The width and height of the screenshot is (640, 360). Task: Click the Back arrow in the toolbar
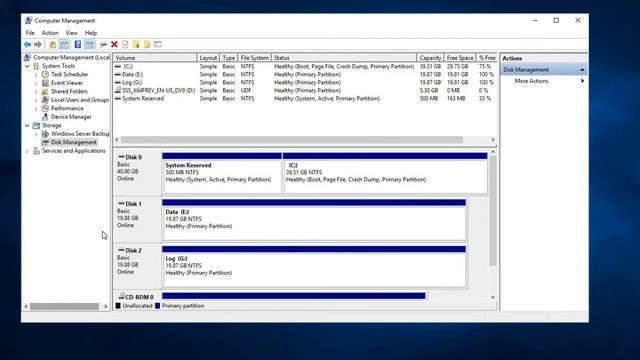[x=27, y=44]
